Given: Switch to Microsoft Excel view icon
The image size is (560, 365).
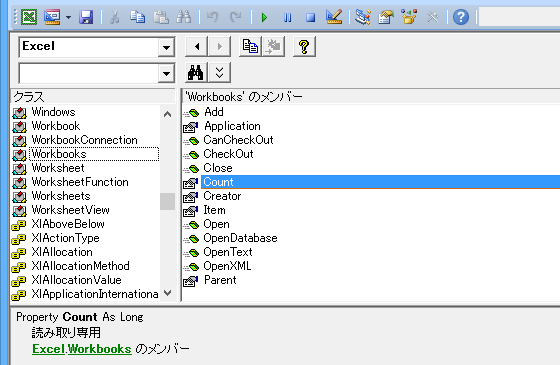Looking at the screenshot, I should pyautogui.click(x=29, y=17).
